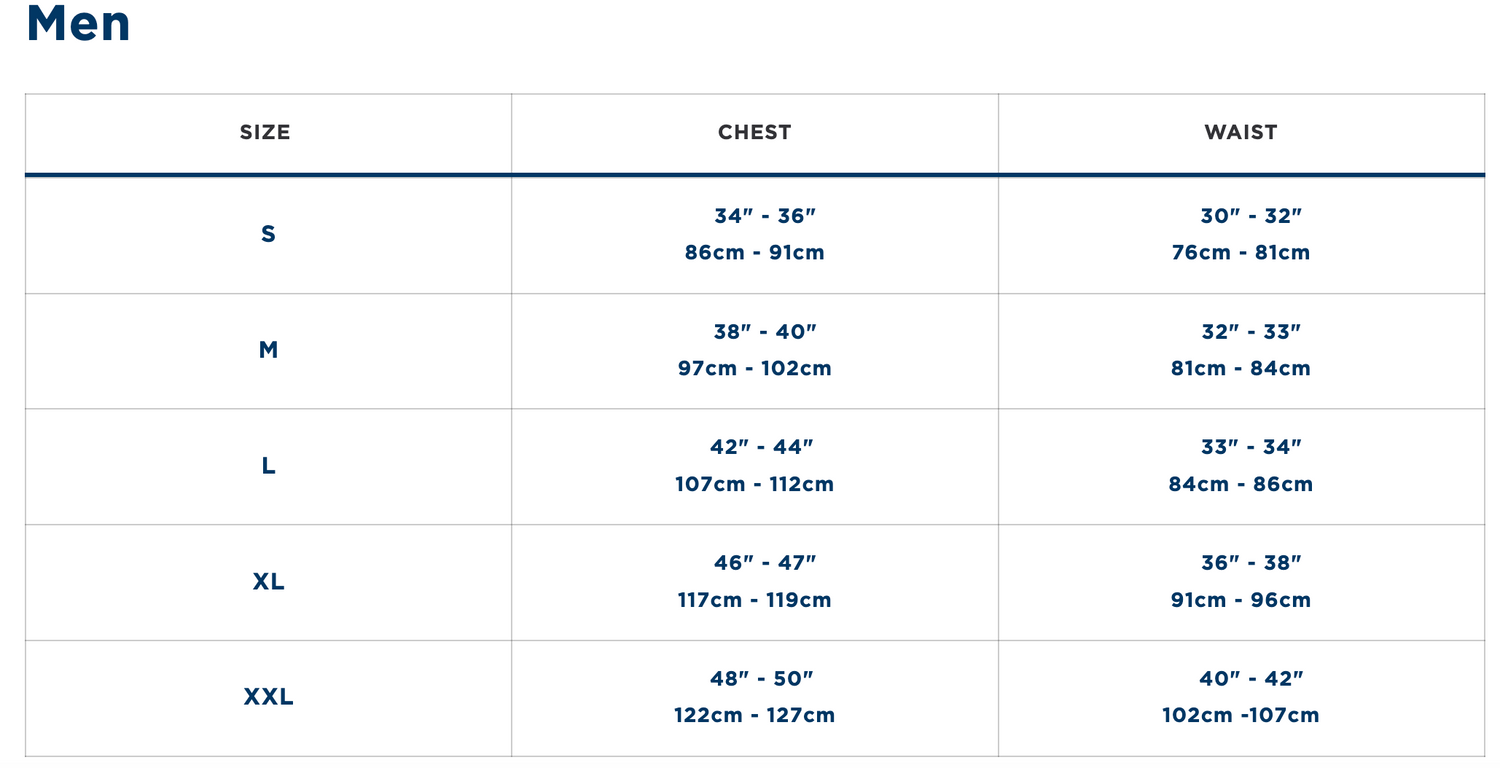Click chest value 97cm - 102cm
Screen dimensions: 1500x768
pos(755,368)
